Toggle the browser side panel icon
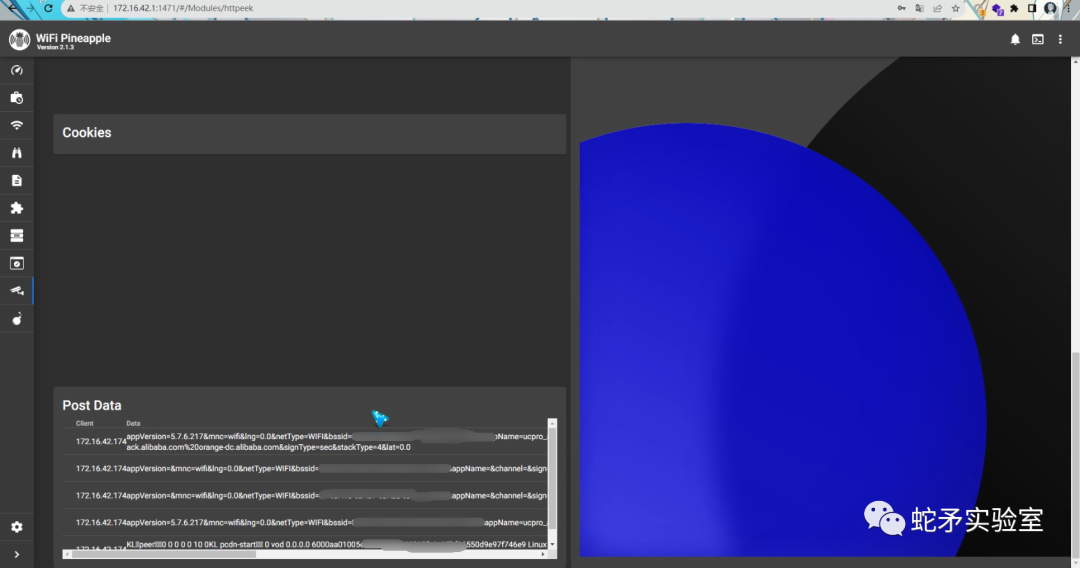This screenshot has height=568, width=1080. tap(1032, 8)
